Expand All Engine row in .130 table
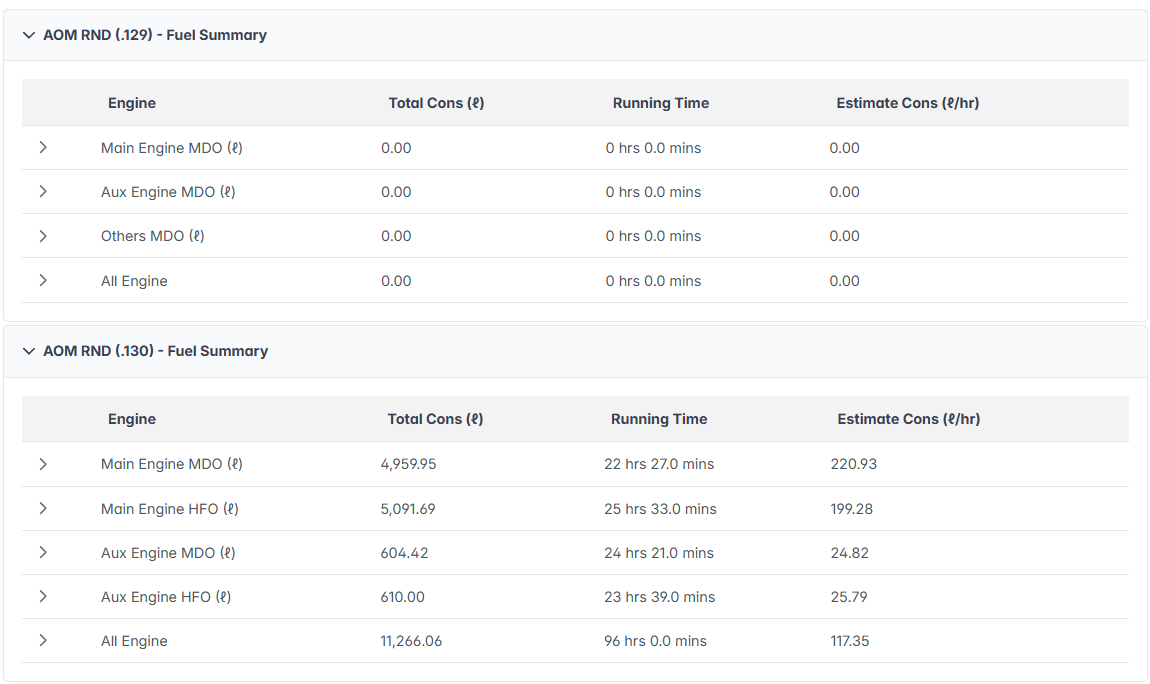Screen dimensions: 1150x684 43,641
